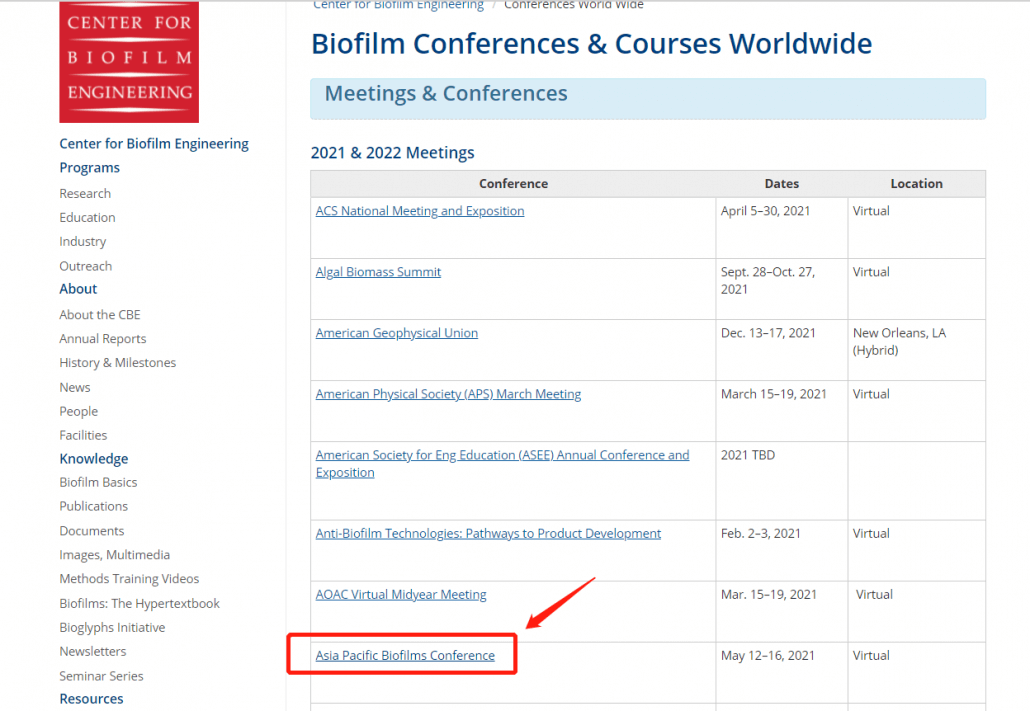Click the Conference column header

[513, 184]
